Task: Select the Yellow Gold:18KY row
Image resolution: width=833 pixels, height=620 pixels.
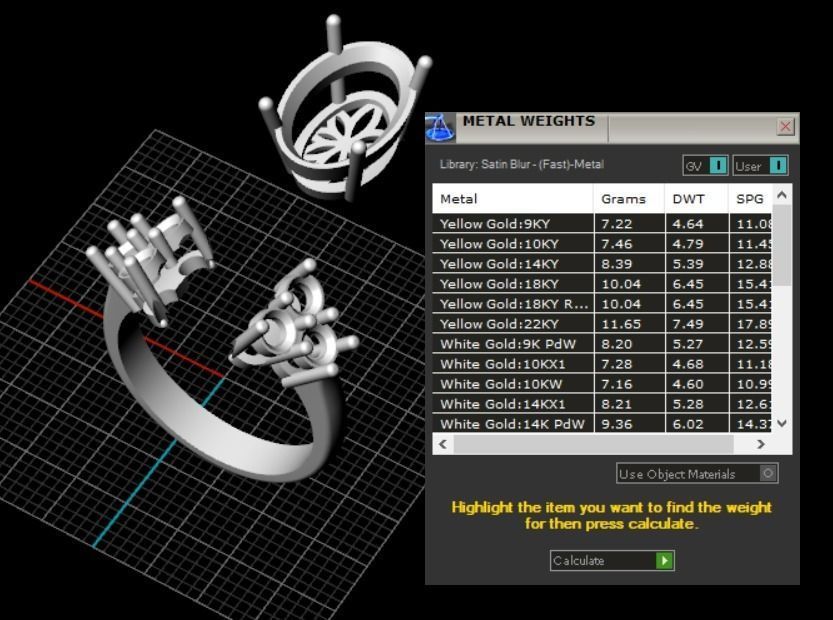Action: tap(602, 284)
